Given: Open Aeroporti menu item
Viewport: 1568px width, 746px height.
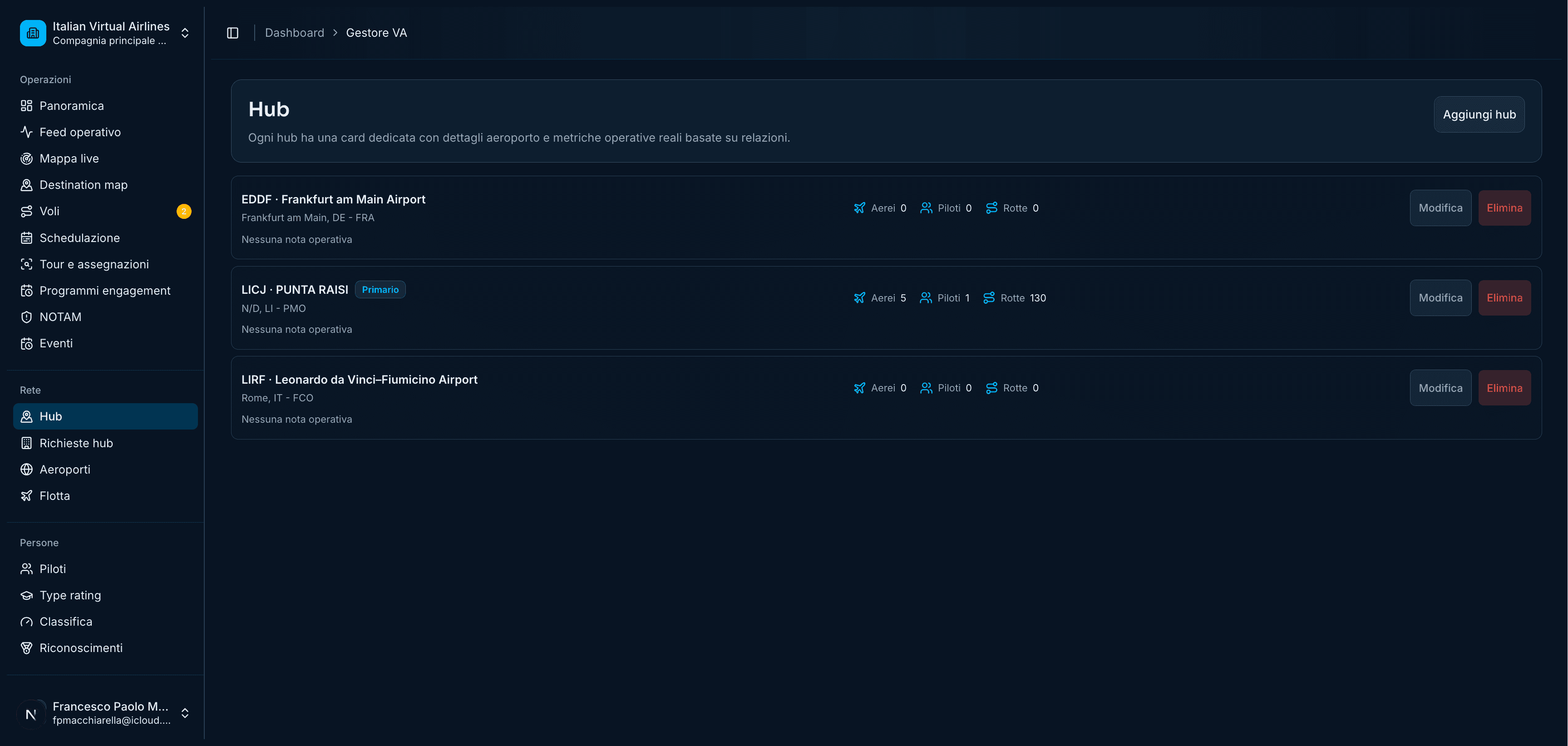Looking at the screenshot, I should pyautogui.click(x=105, y=469).
